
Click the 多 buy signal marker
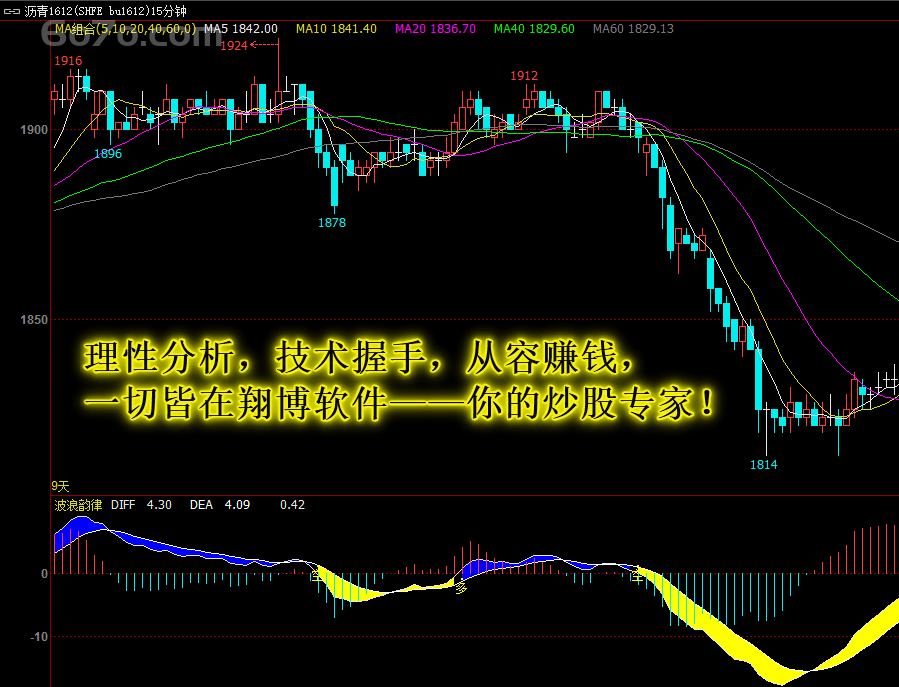(462, 588)
